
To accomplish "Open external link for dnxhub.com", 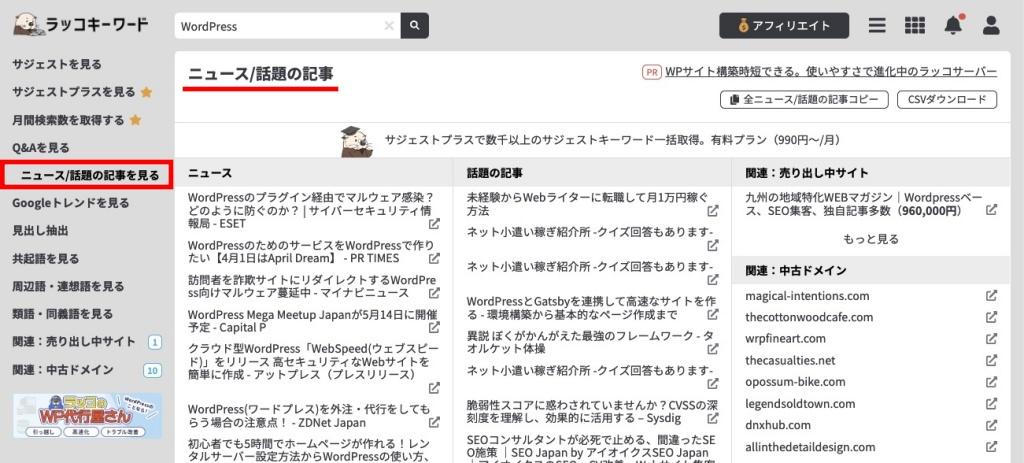I will [x=991, y=425].
